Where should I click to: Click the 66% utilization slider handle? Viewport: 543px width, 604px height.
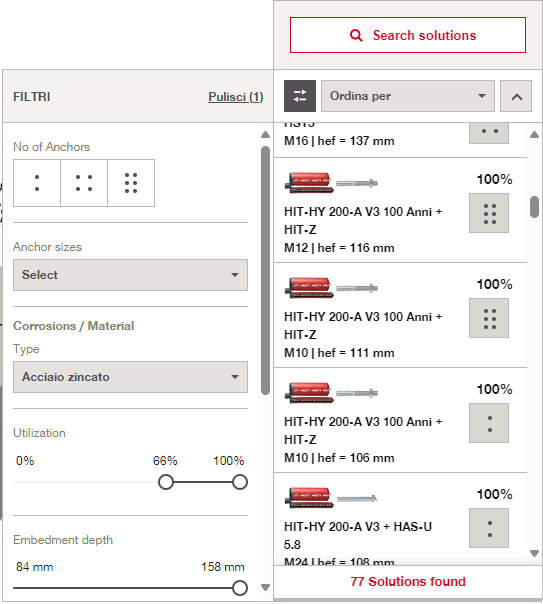click(166, 482)
